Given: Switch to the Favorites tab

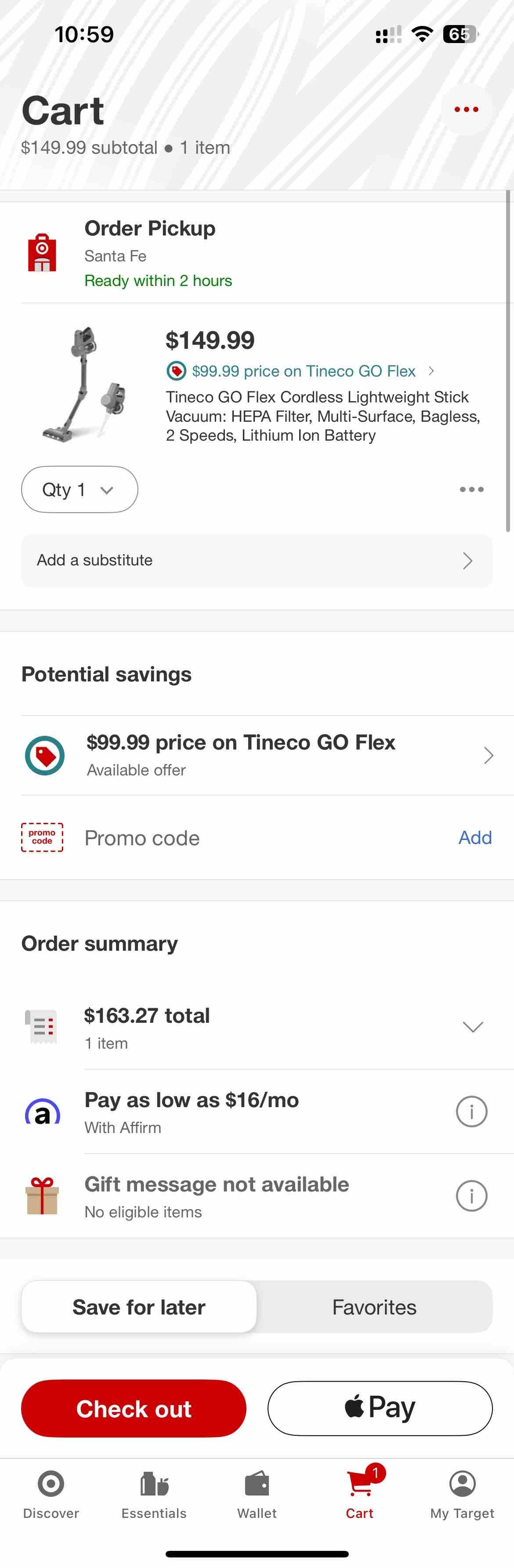Looking at the screenshot, I should (x=373, y=1306).
